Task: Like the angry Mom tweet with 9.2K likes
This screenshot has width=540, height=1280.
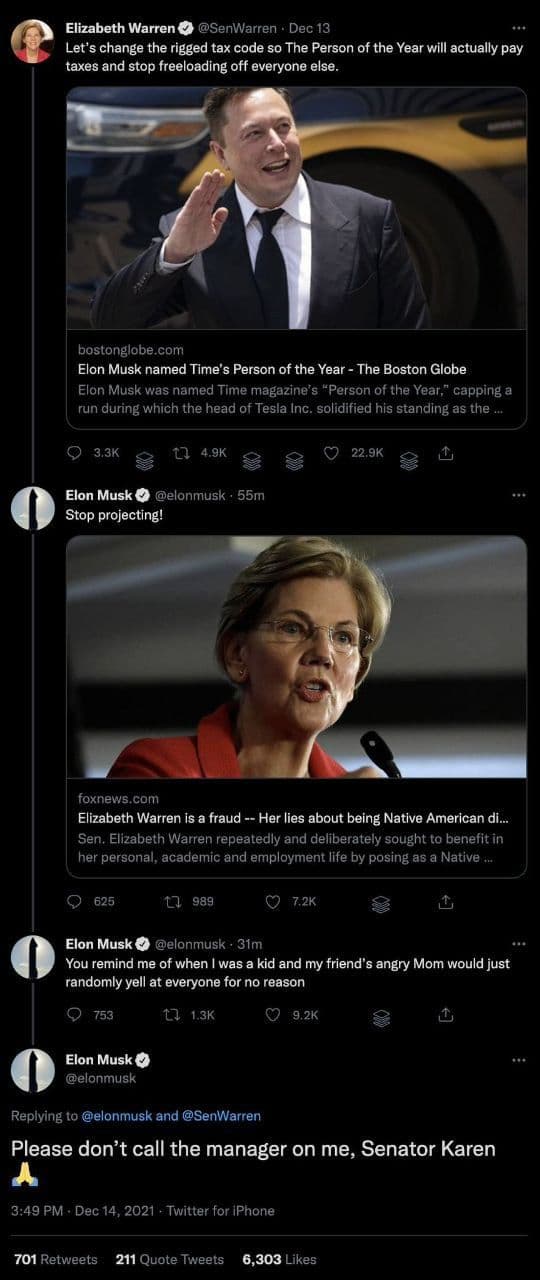Action: tap(272, 1014)
